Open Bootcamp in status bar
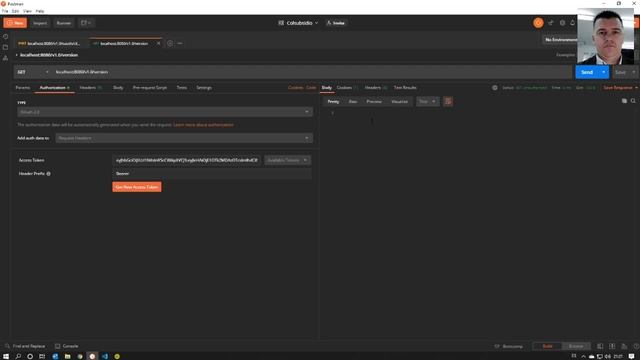Screen dimensions: 640x360 [x=509, y=346]
